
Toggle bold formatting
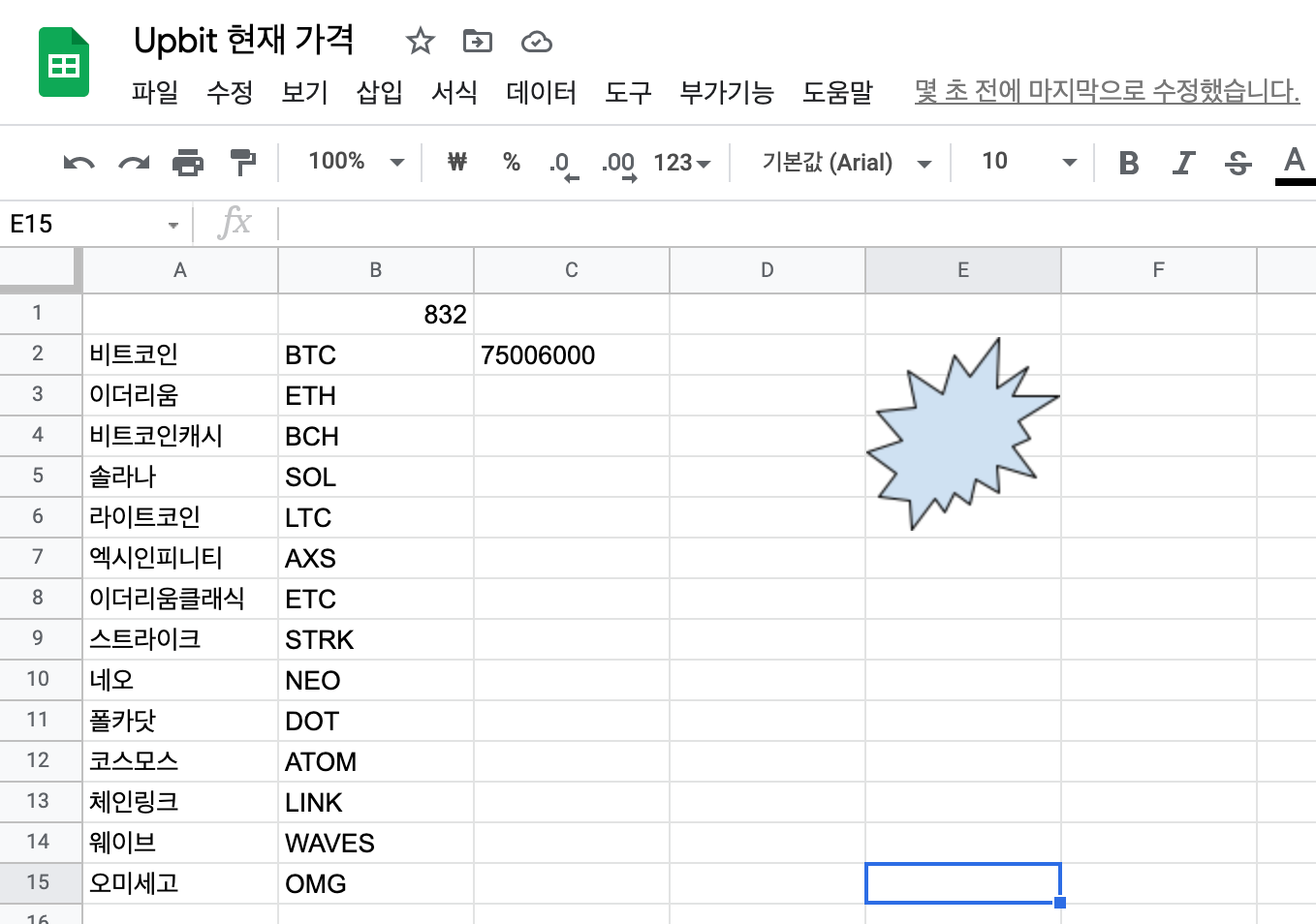point(1128,163)
